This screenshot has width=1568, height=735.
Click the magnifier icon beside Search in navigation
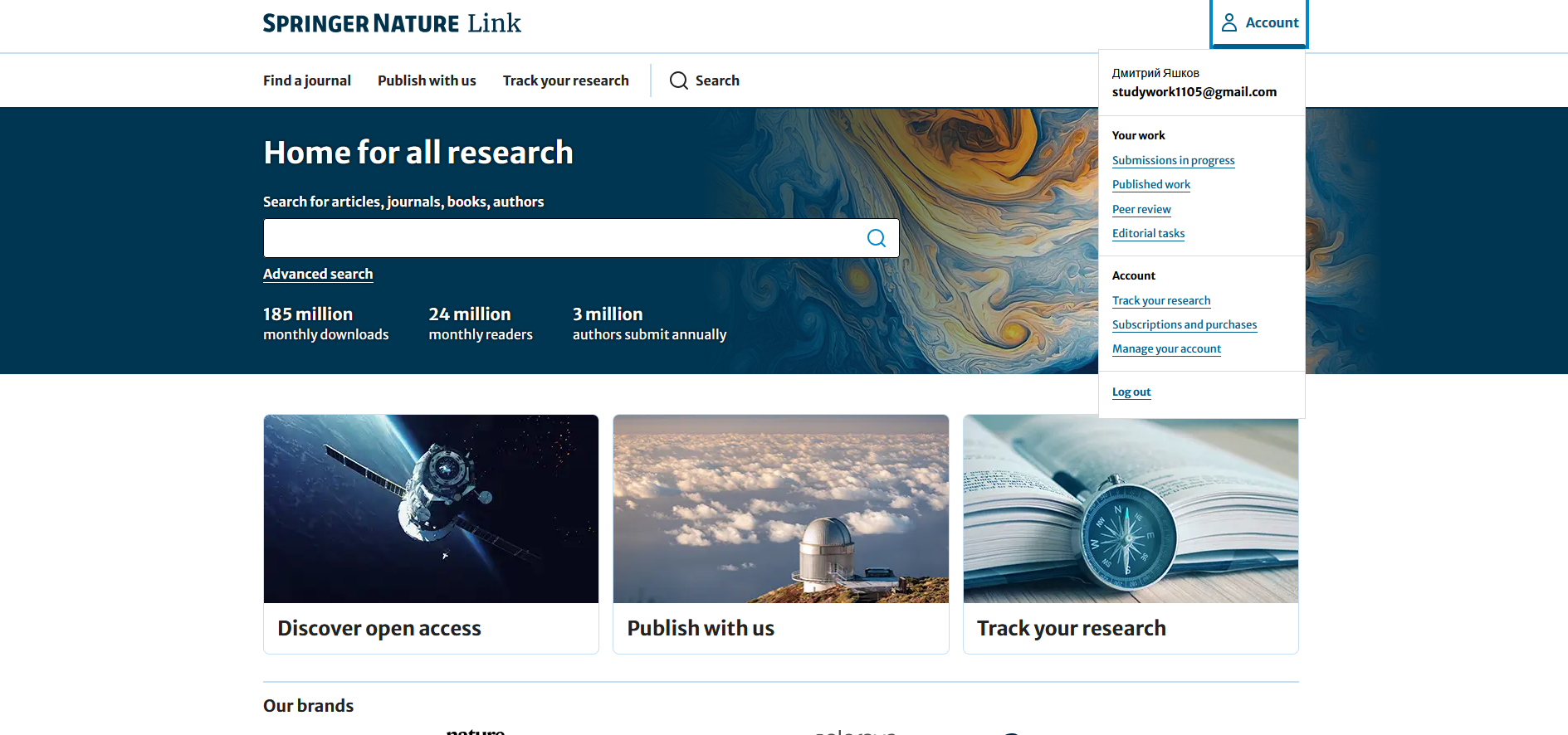tap(678, 80)
